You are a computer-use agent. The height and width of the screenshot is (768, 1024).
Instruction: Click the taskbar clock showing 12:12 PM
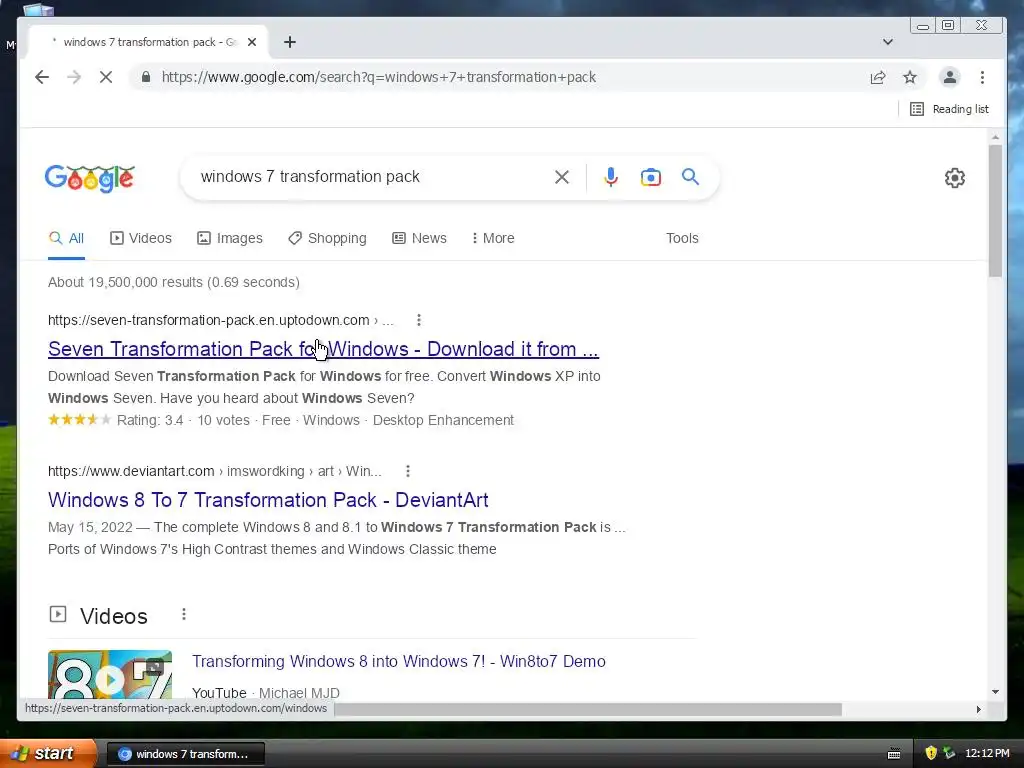click(x=987, y=753)
